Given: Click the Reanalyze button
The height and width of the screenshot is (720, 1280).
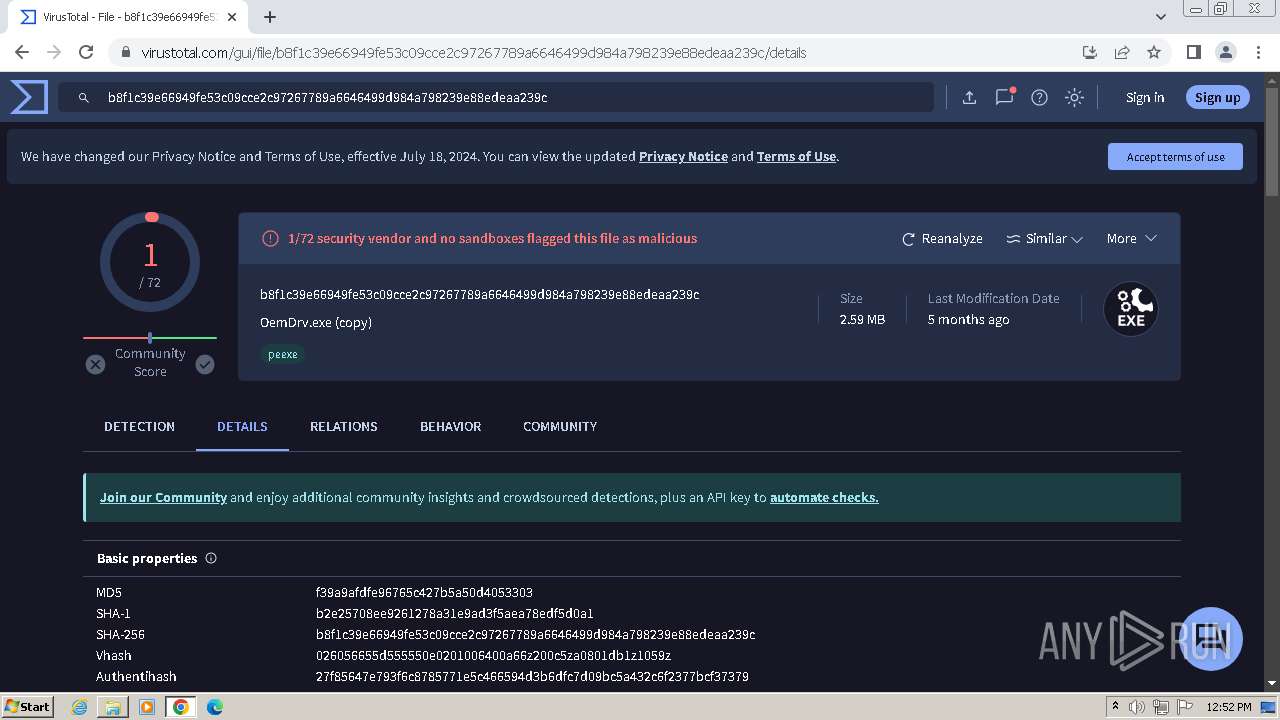Looking at the screenshot, I should pyautogui.click(x=942, y=238).
